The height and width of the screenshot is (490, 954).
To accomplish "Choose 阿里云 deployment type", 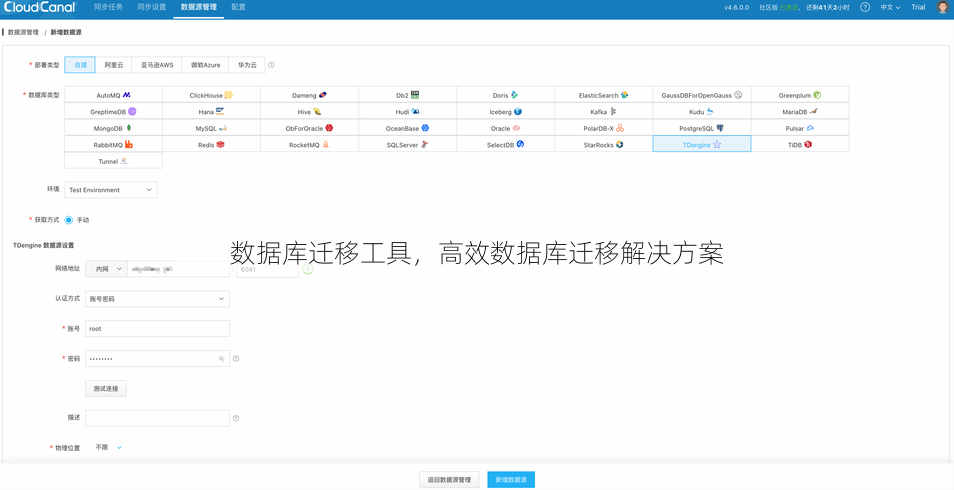I will pos(114,65).
